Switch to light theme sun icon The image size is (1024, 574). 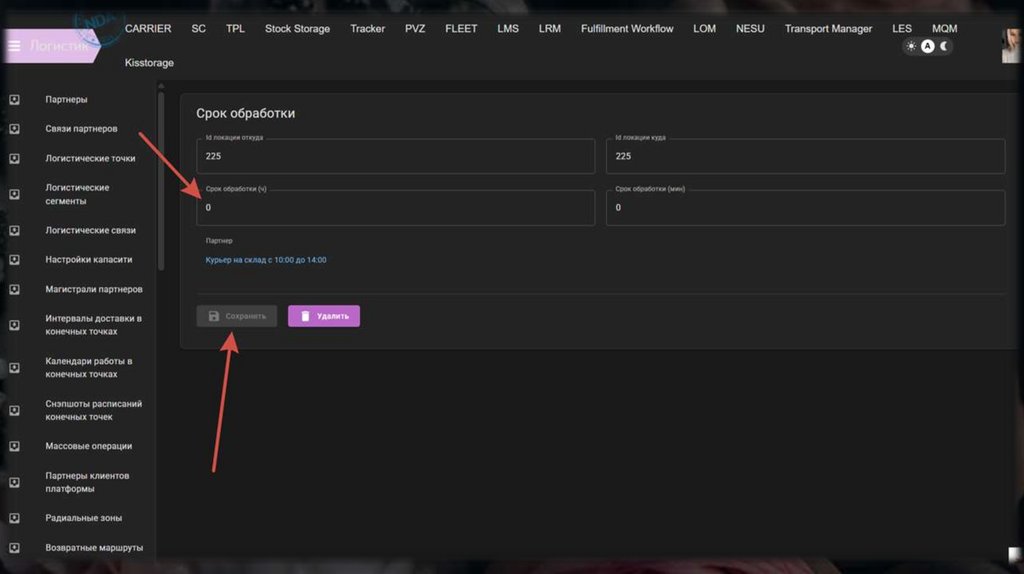tap(911, 46)
